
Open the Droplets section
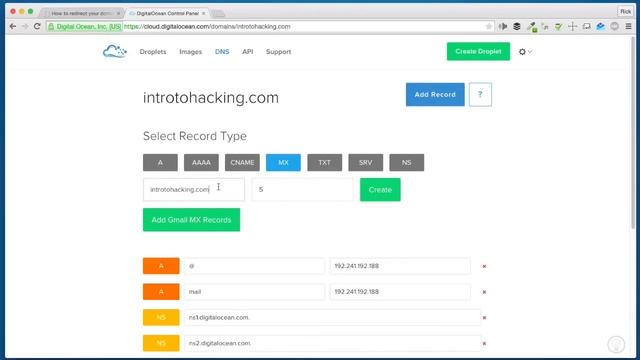point(153,52)
